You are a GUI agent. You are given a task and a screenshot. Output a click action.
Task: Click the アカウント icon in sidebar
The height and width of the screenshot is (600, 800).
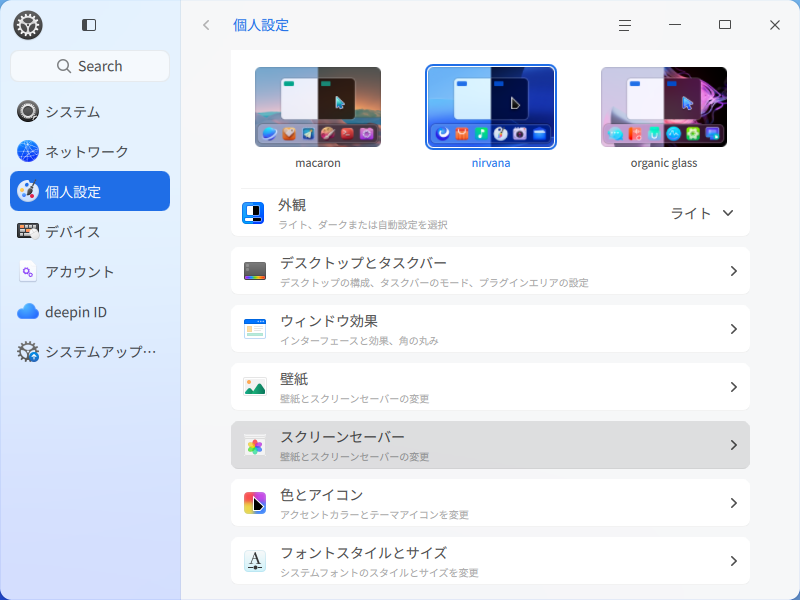(28, 271)
